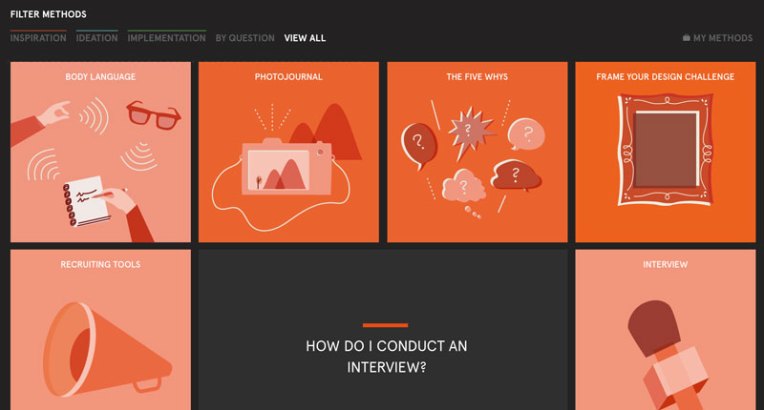Click the sunglasses in Body Language card
This screenshot has width=764, height=410.
(153, 115)
